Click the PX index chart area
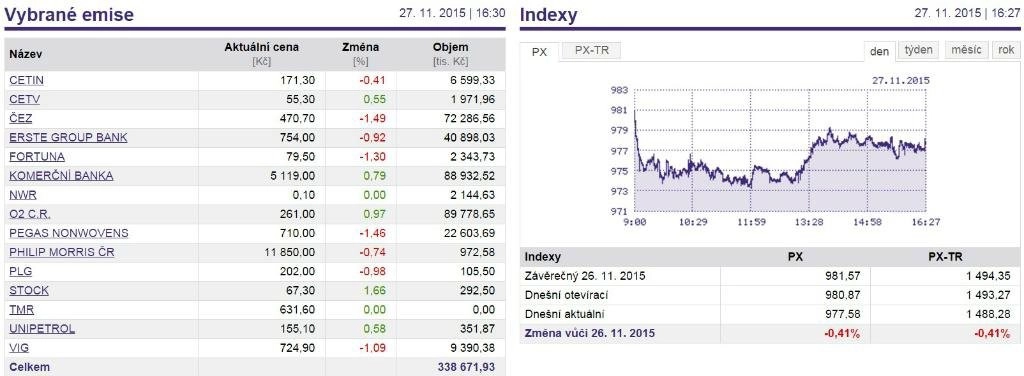The width and height of the screenshot is (1024, 376). (780, 151)
